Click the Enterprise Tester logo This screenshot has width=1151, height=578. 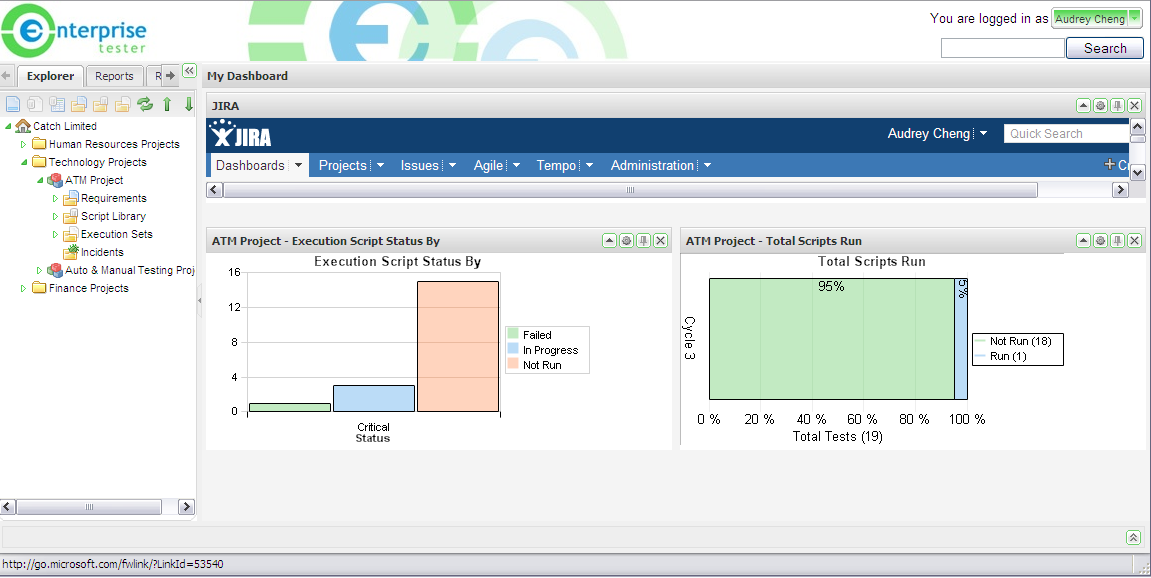75,30
